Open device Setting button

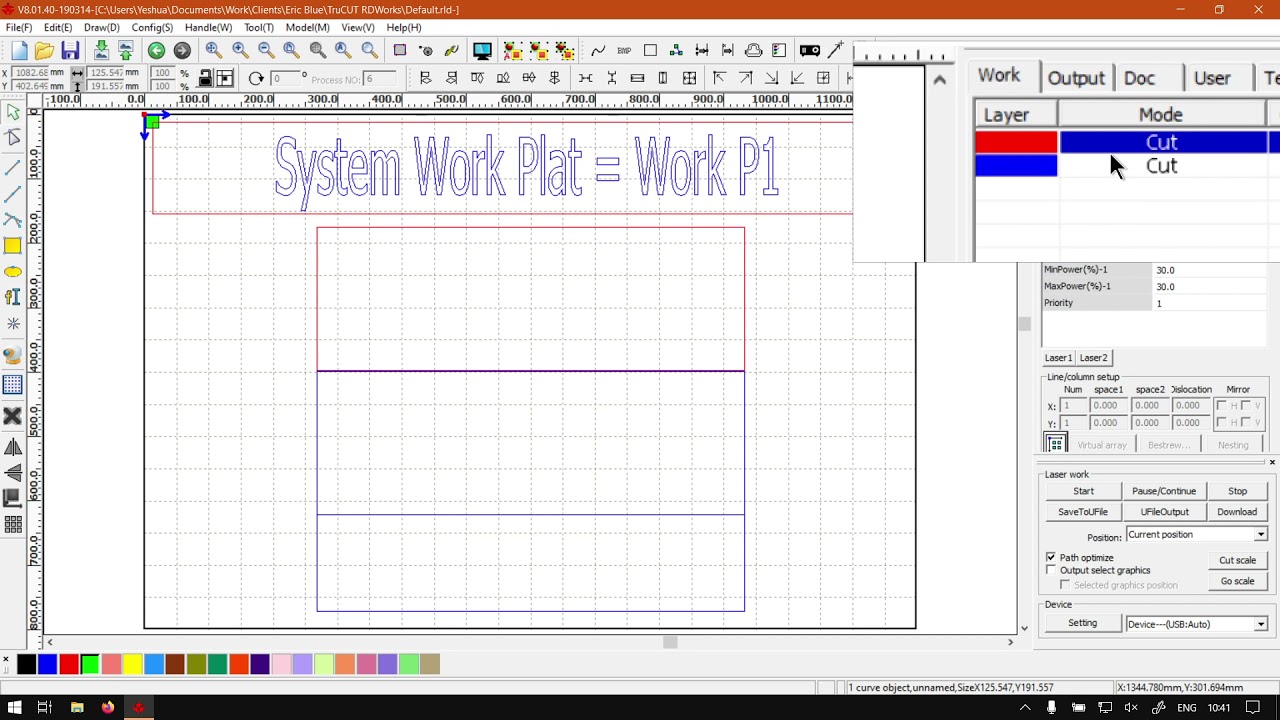[1082, 623]
